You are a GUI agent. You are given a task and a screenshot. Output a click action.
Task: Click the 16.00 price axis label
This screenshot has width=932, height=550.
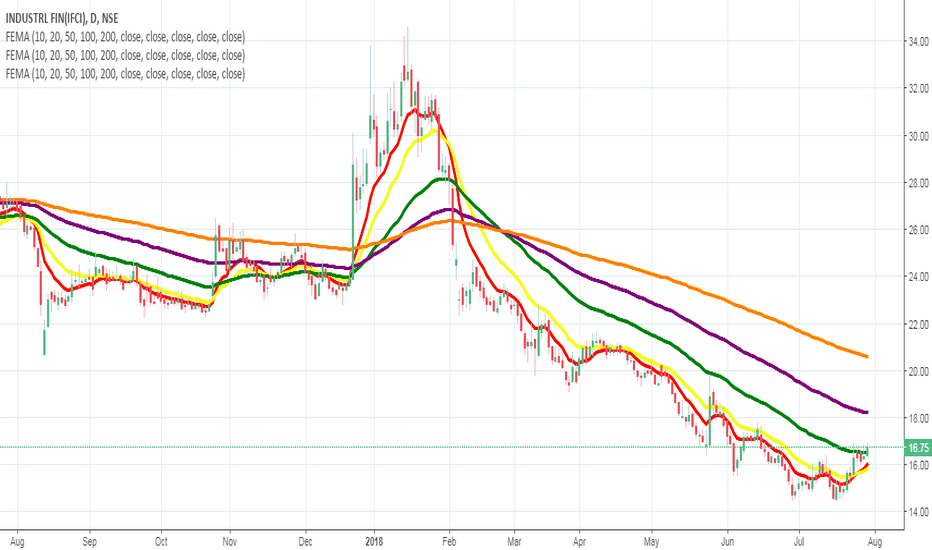click(918, 465)
